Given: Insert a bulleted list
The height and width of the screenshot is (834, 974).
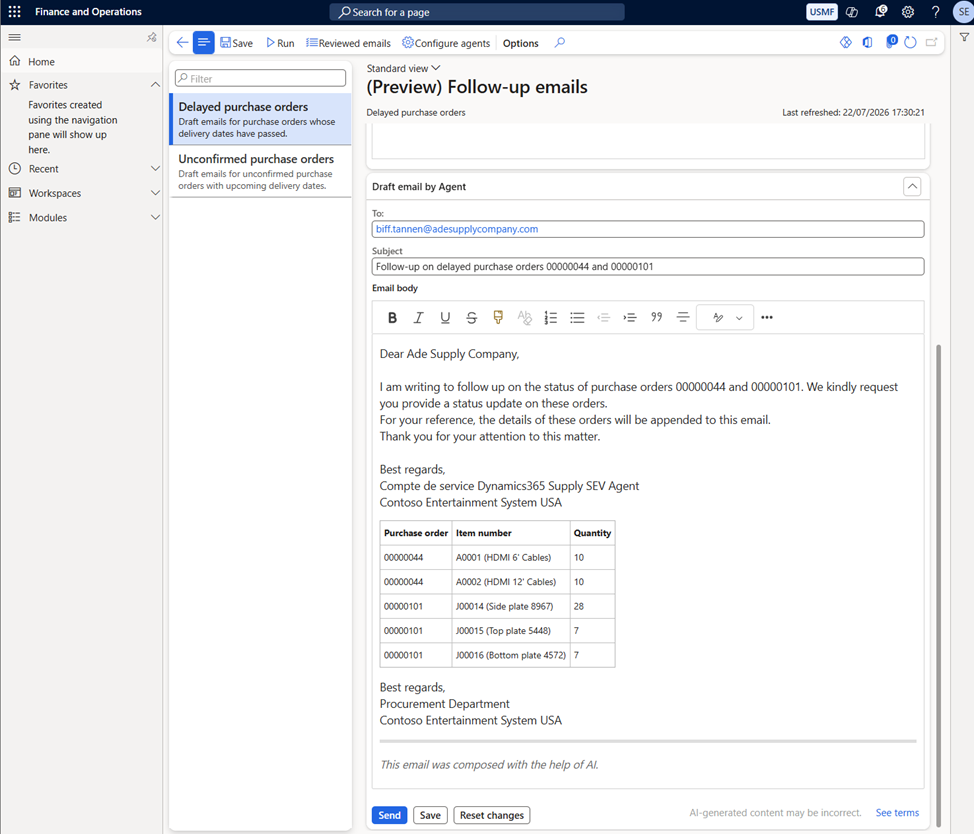Looking at the screenshot, I should (577, 317).
